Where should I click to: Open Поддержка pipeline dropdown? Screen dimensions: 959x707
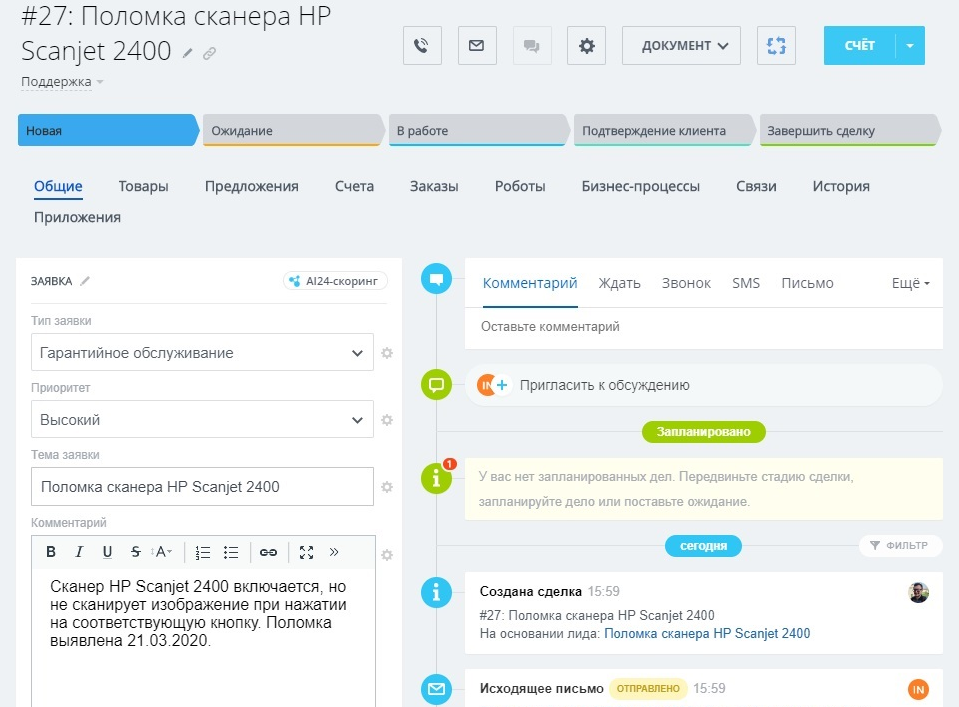click(x=62, y=81)
